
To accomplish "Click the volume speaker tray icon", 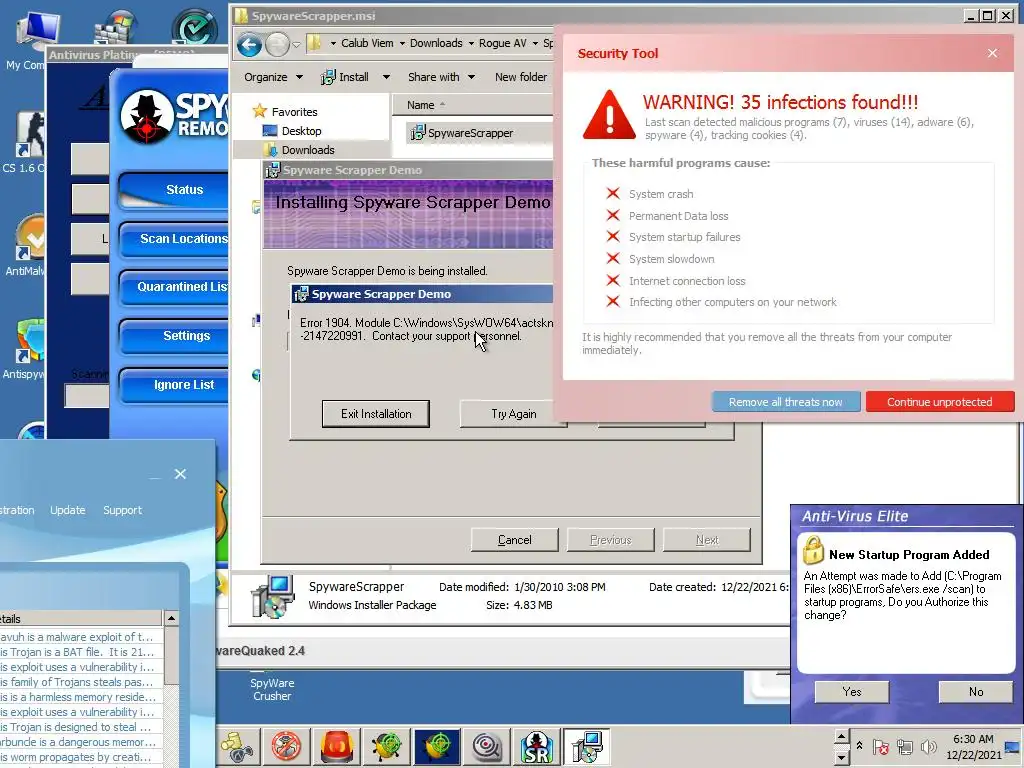I will click(x=928, y=746).
